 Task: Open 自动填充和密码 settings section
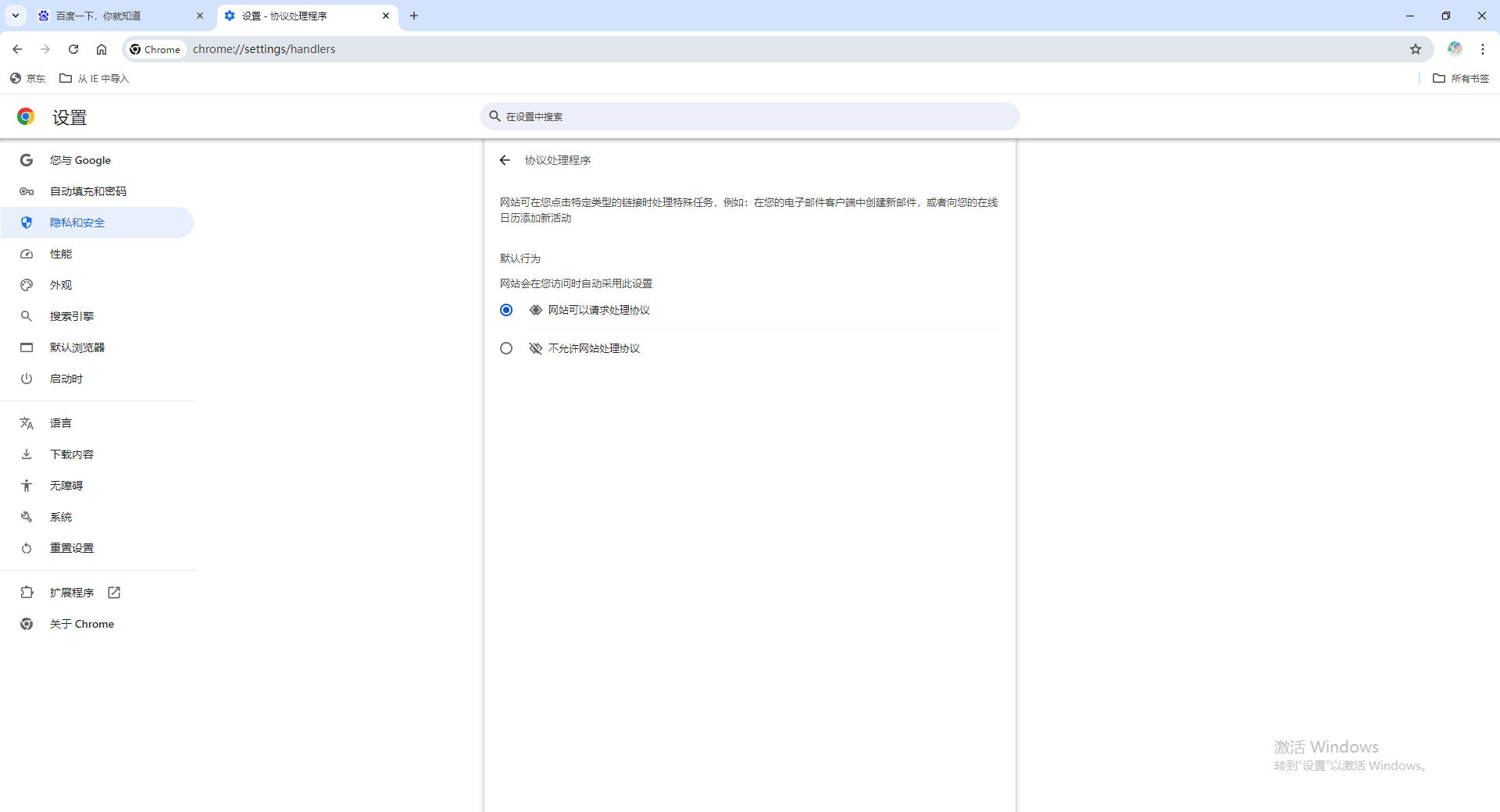click(98, 191)
